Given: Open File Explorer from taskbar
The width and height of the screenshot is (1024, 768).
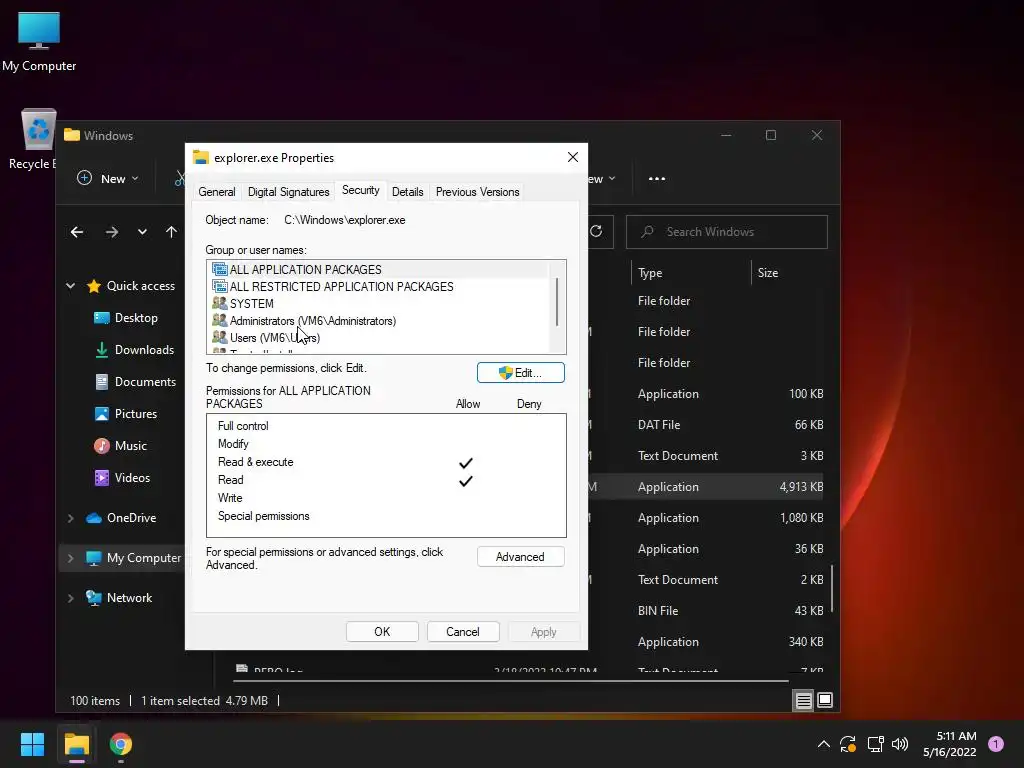Looking at the screenshot, I should pos(76,744).
